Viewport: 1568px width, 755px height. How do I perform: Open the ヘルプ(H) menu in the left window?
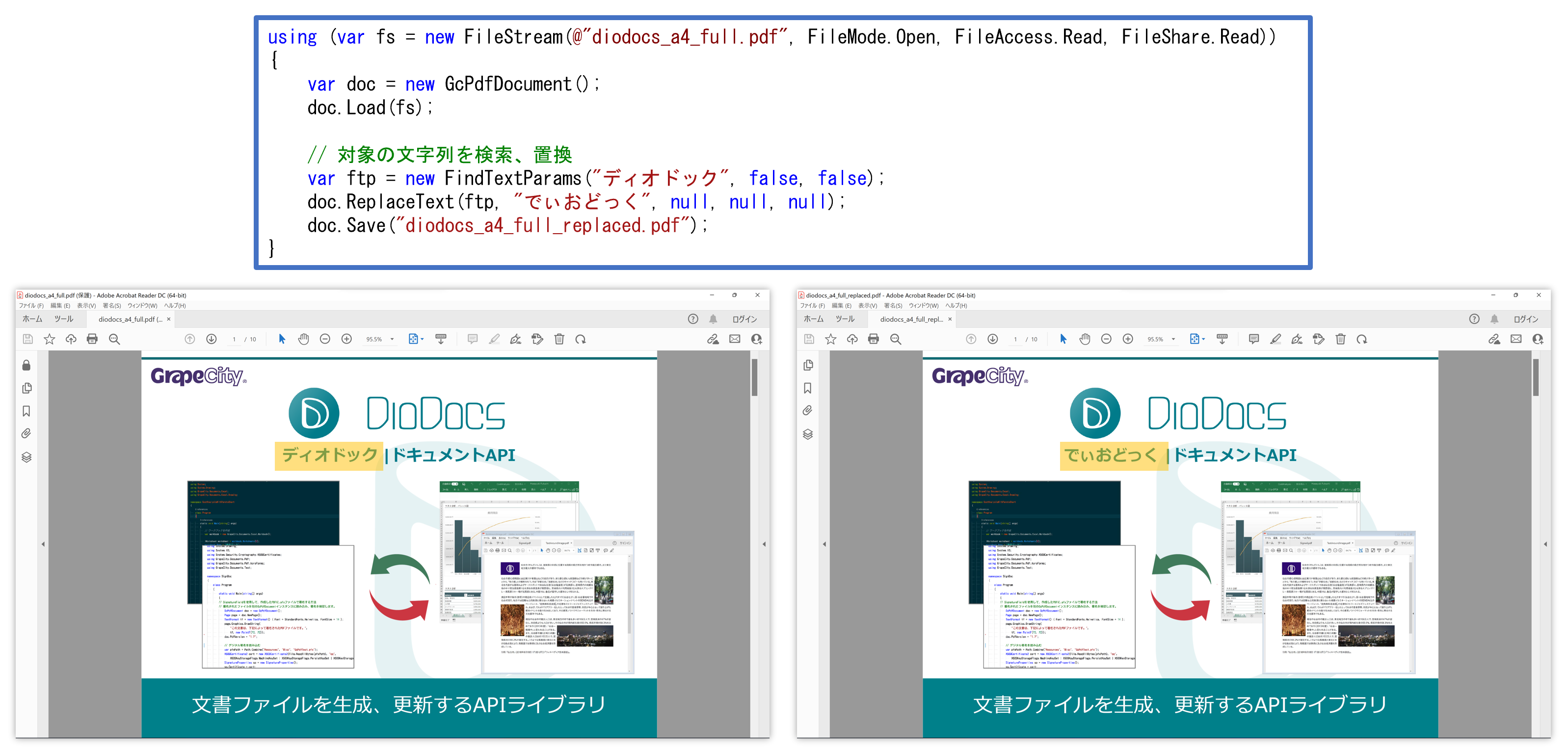coord(175,306)
